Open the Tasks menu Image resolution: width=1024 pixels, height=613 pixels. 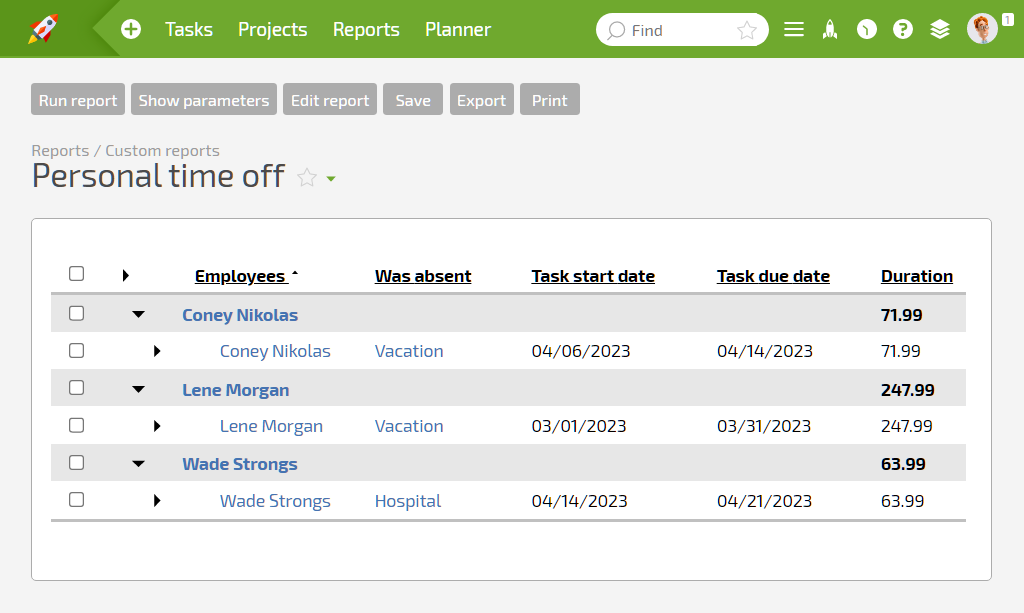[189, 29]
